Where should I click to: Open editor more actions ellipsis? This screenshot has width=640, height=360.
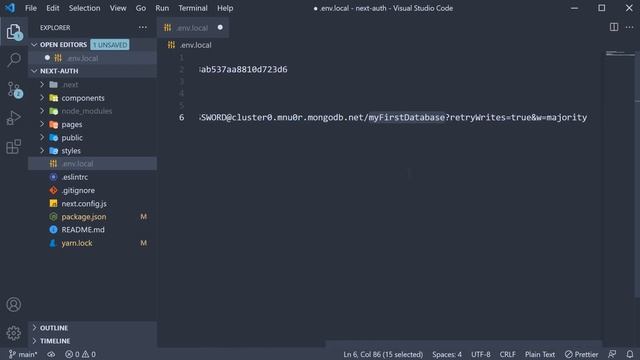click(629, 27)
